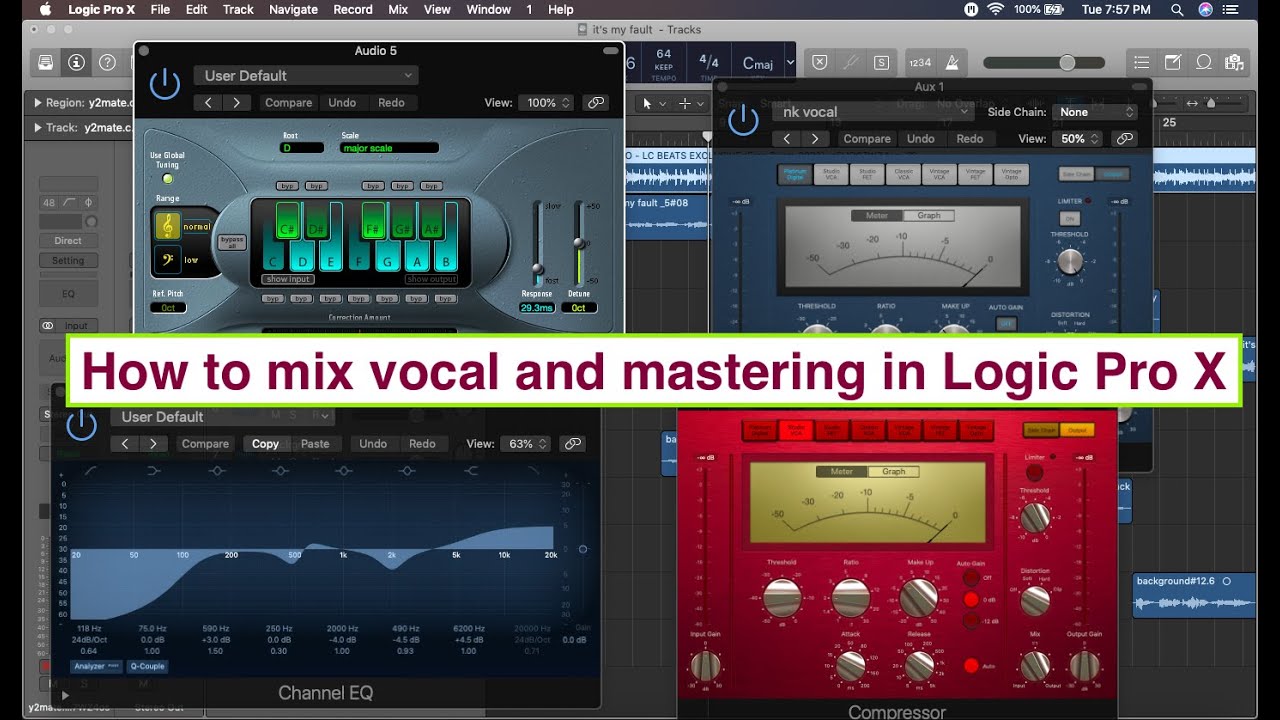Expand the Region disclosure triangle
Viewport: 1280px width, 720px height.
click(38, 102)
